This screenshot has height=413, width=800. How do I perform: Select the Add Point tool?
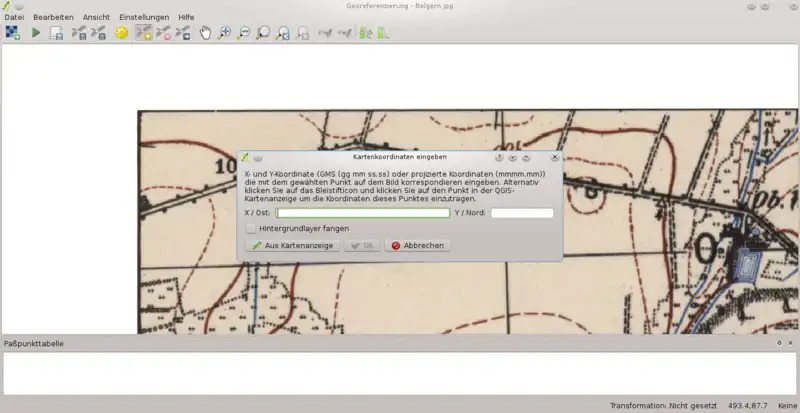(143, 33)
